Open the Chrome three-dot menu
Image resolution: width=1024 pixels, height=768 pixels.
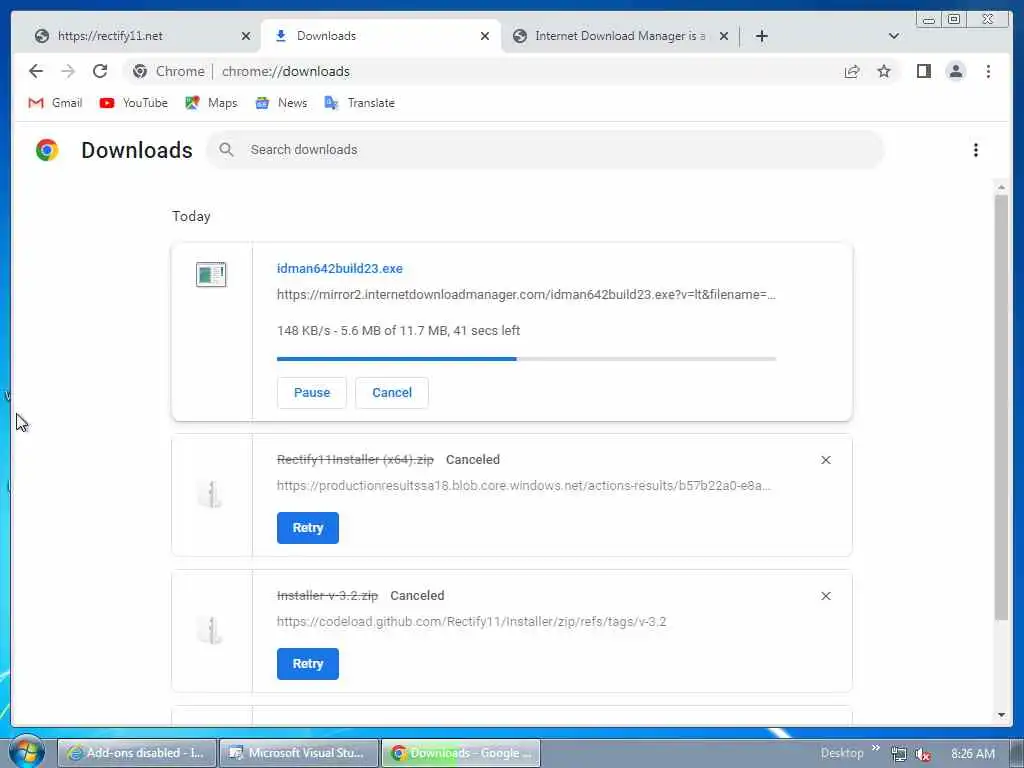pos(988,71)
